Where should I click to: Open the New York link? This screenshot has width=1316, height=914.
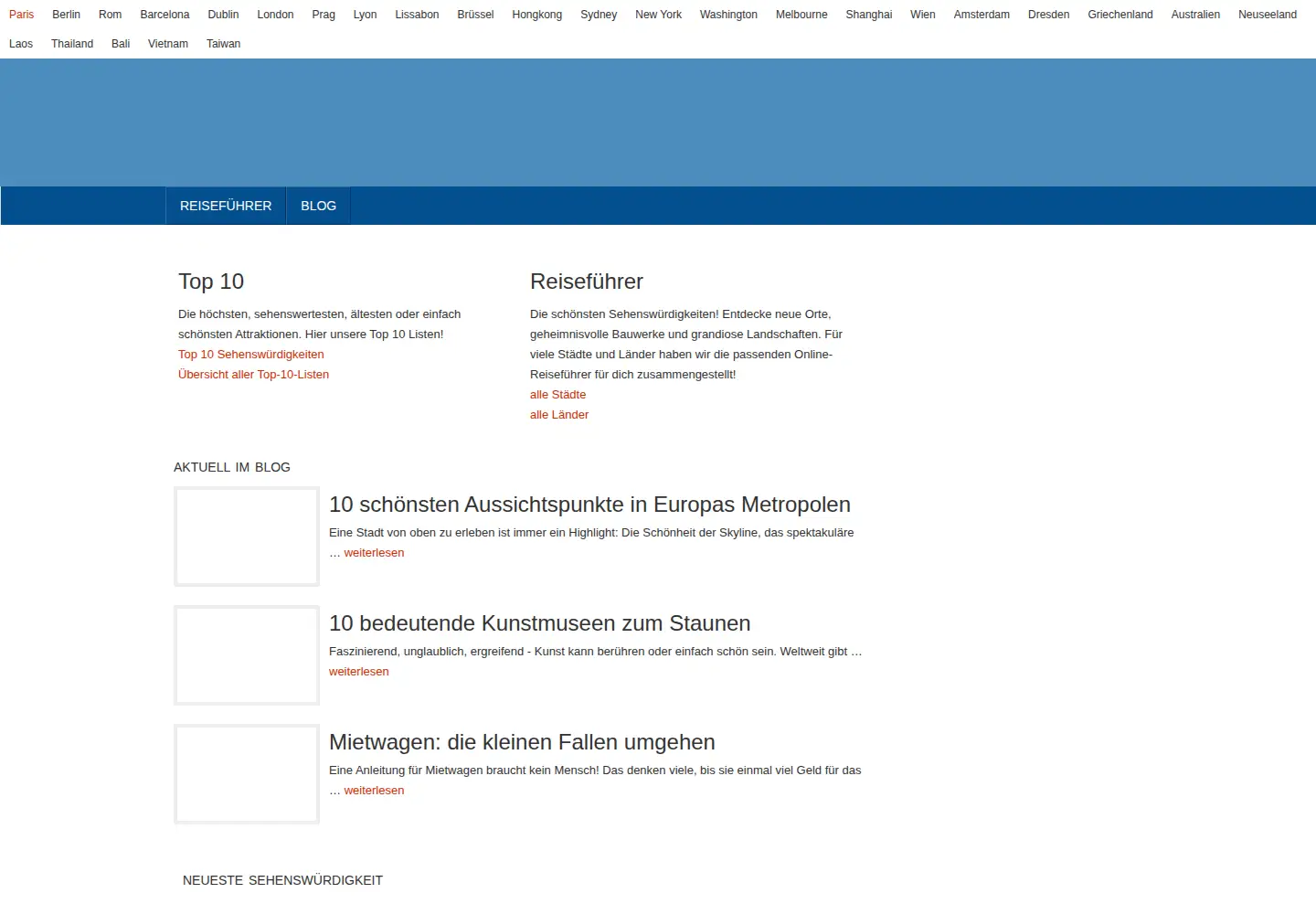[x=658, y=15]
